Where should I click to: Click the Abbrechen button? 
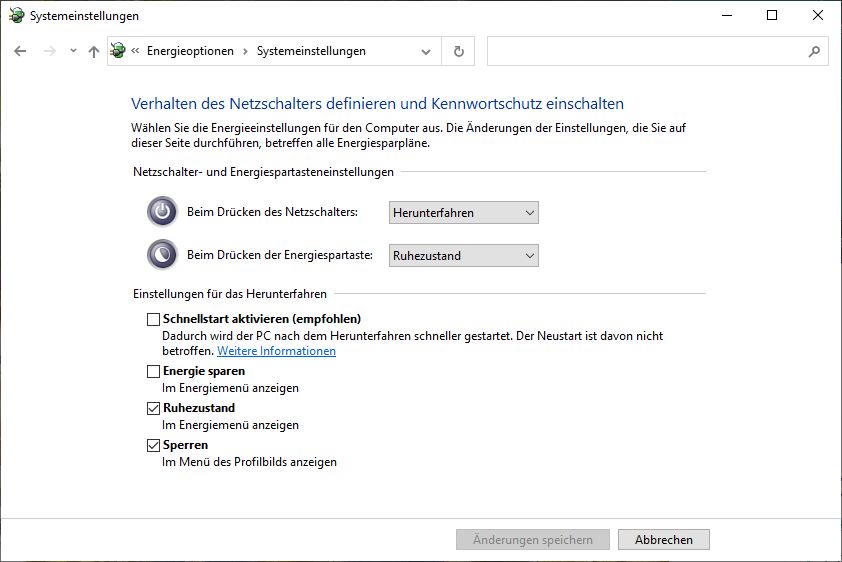tap(664, 539)
